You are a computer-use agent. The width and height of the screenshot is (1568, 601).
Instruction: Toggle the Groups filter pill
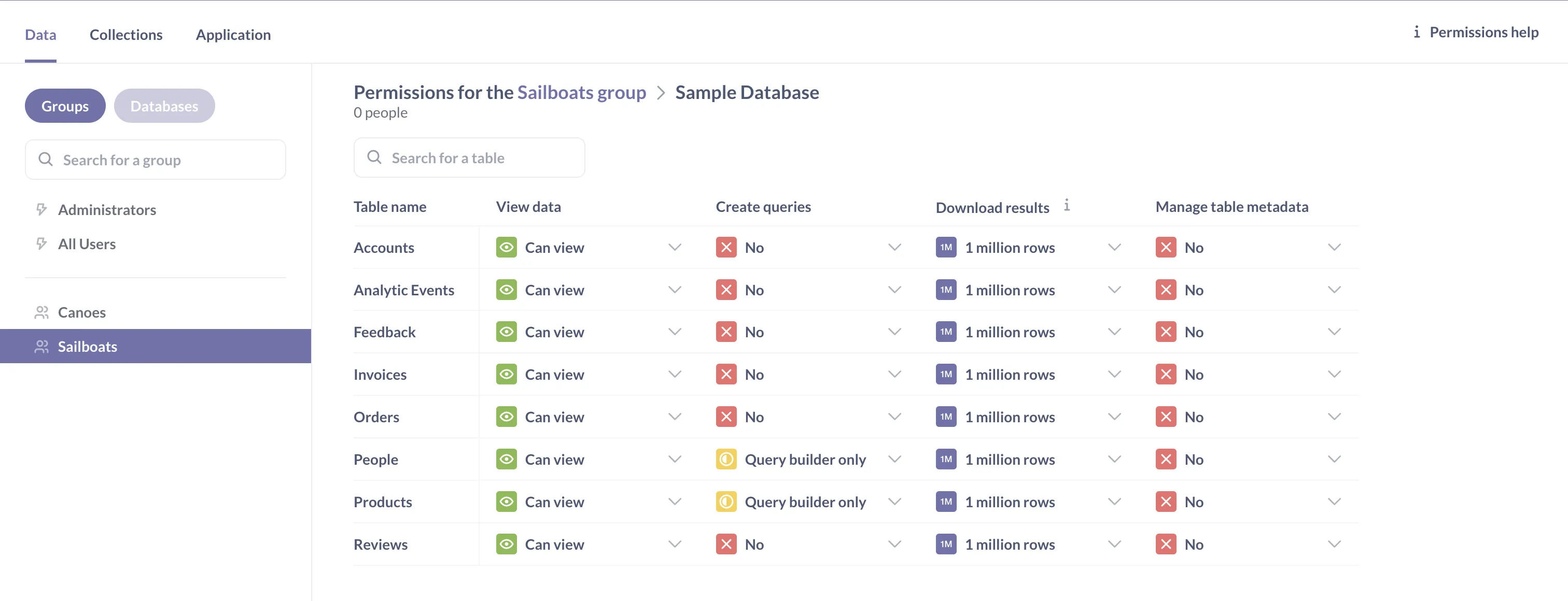click(x=64, y=105)
